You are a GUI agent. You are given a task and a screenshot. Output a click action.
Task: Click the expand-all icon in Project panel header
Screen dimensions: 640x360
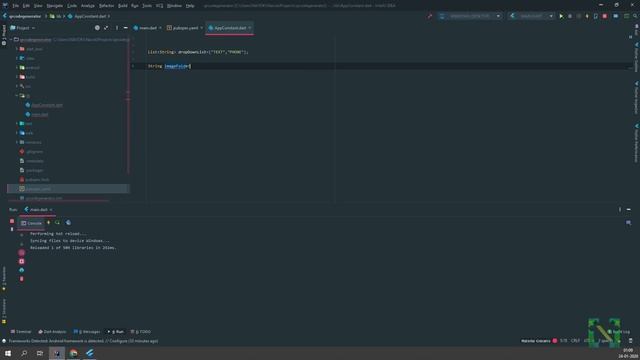(106, 28)
